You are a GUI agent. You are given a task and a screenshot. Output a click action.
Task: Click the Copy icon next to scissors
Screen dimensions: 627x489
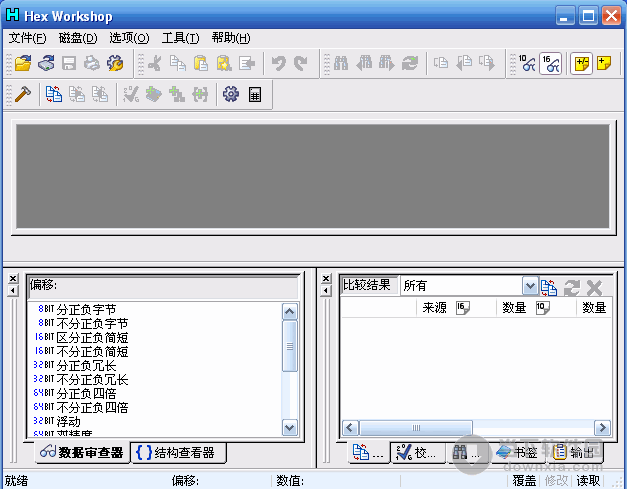click(x=178, y=63)
